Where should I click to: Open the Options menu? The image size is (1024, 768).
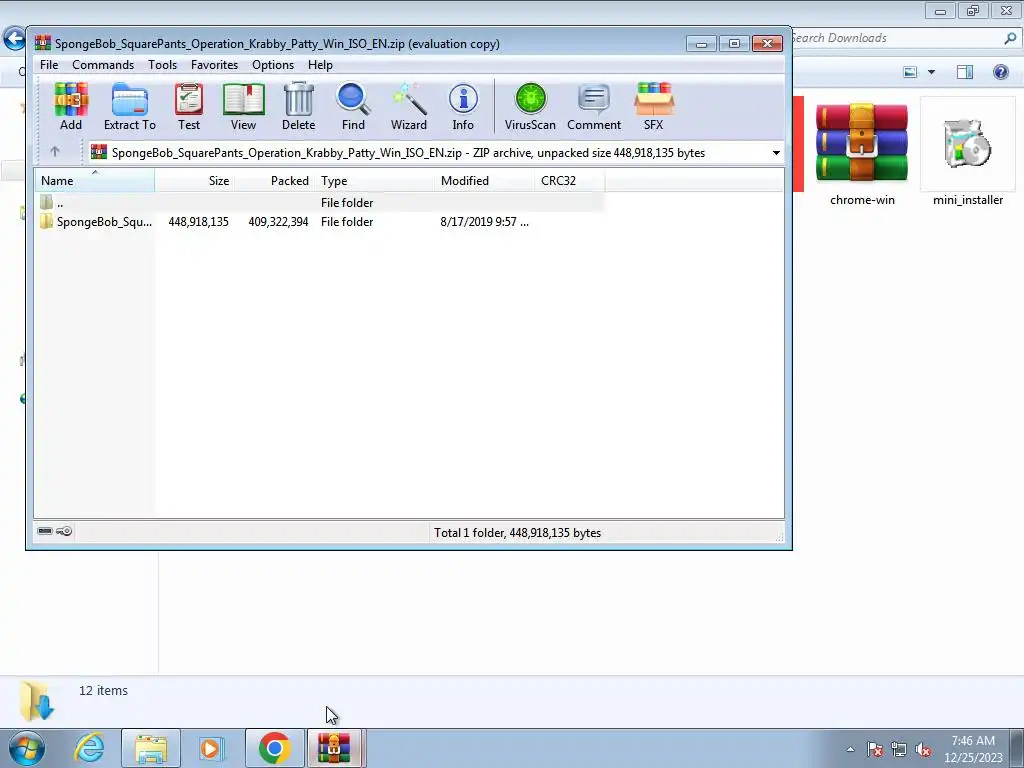tap(273, 65)
